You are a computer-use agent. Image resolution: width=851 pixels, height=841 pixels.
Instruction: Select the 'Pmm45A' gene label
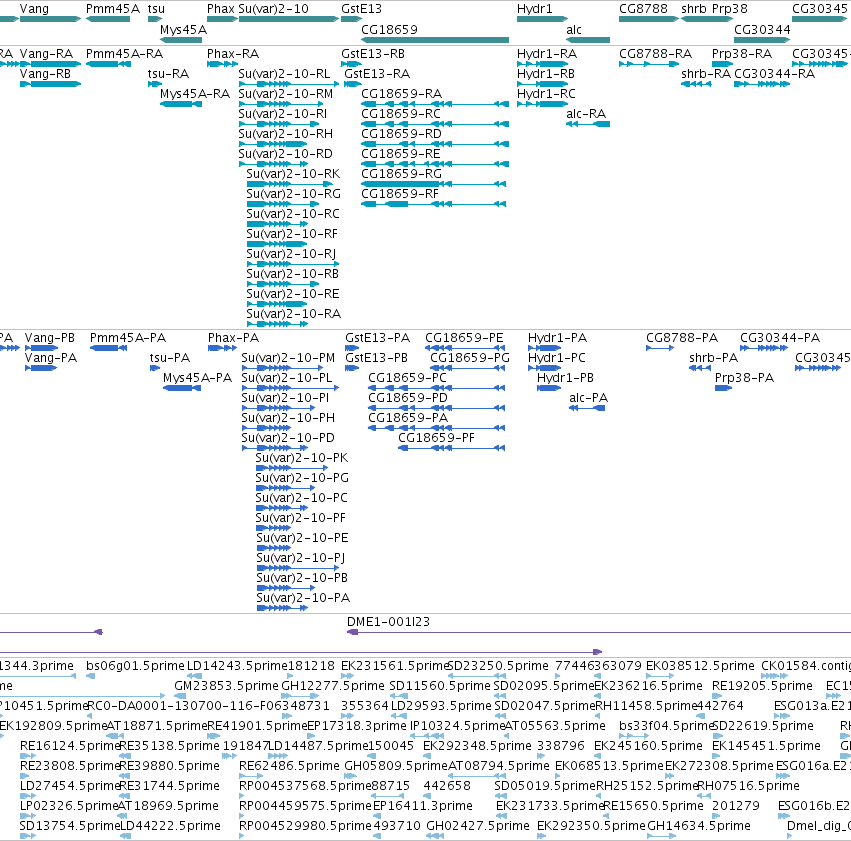coord(113,9)
